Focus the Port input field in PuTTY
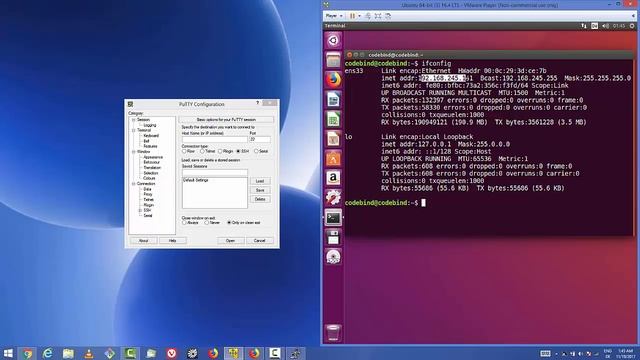The image size is (640, 360). (x=260, y=140)
